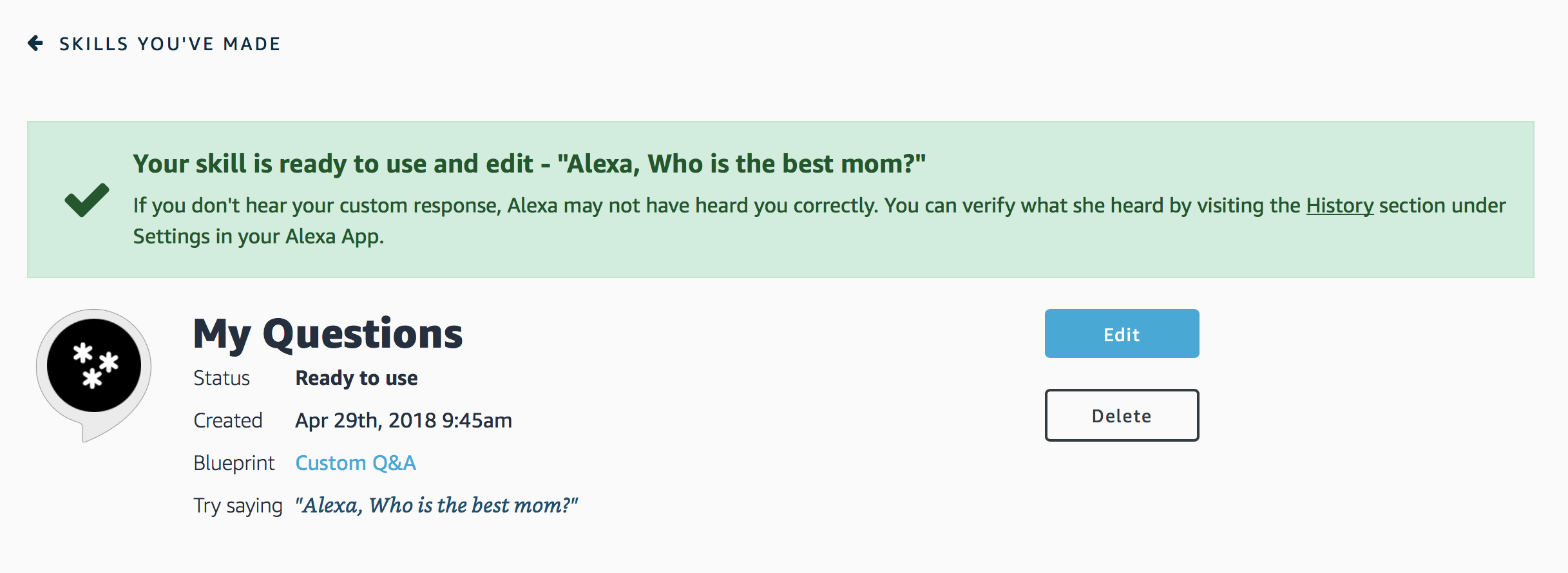Click the Created label
The width and height of the screenshot is (1568, 573).
(x=228, y=420)
